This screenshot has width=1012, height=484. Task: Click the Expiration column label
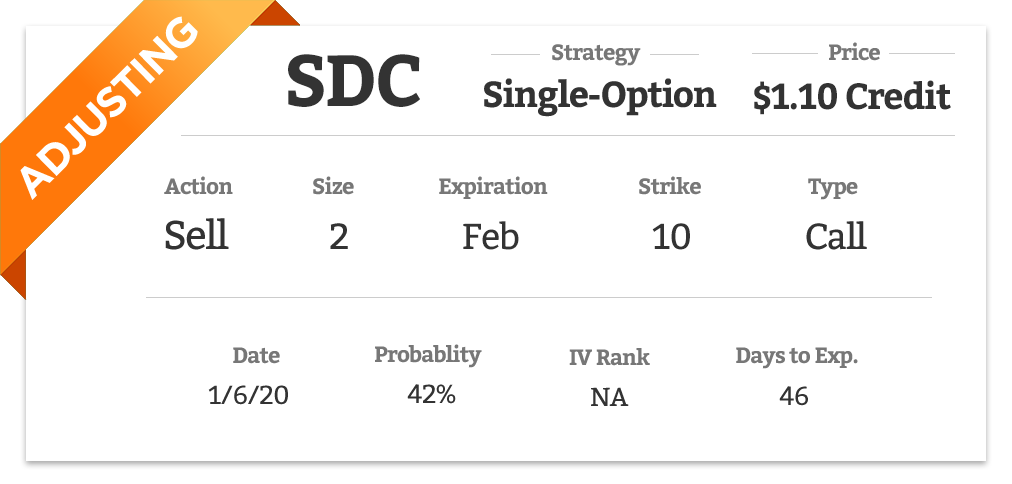pyautogui.click(x=492, y=187)
